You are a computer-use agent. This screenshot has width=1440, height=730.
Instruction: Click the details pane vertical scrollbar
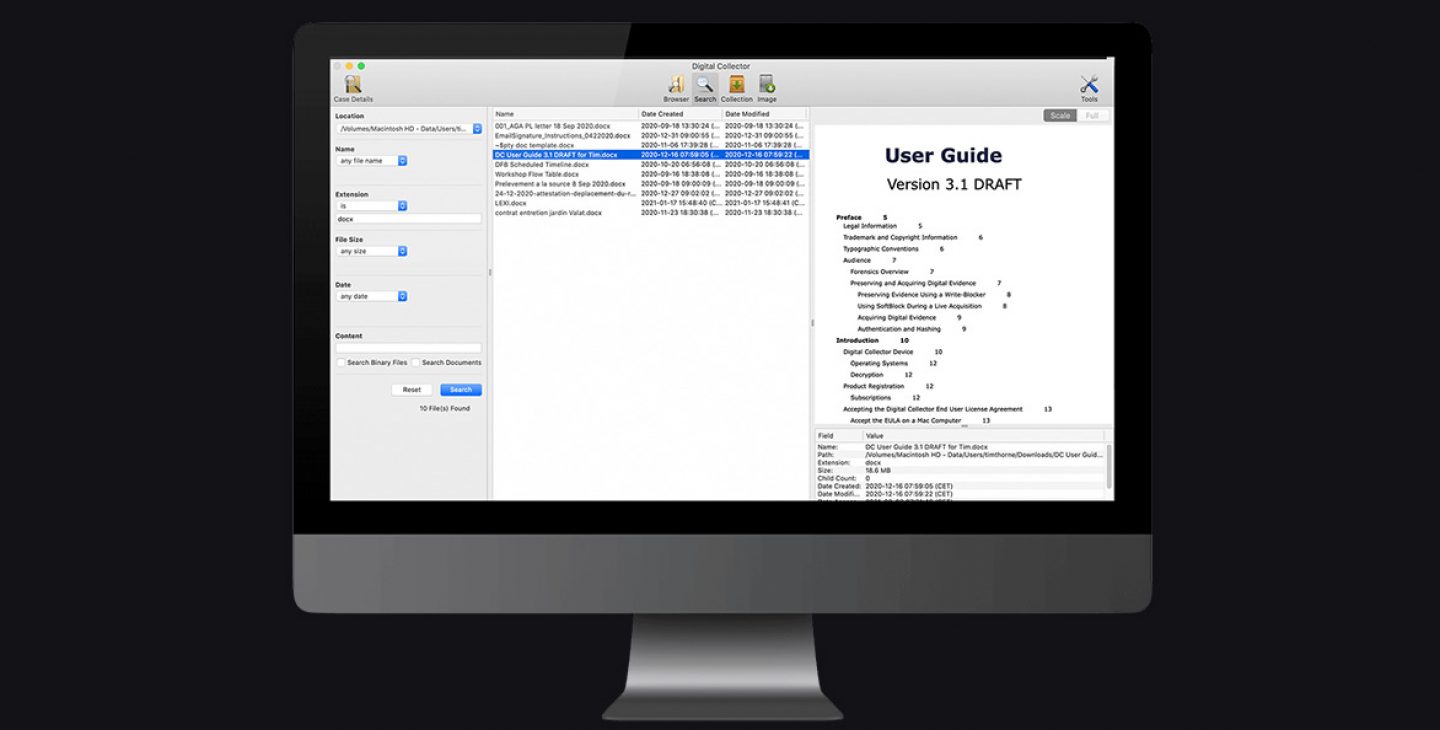pyautogui.click(x=1108, y=468)
